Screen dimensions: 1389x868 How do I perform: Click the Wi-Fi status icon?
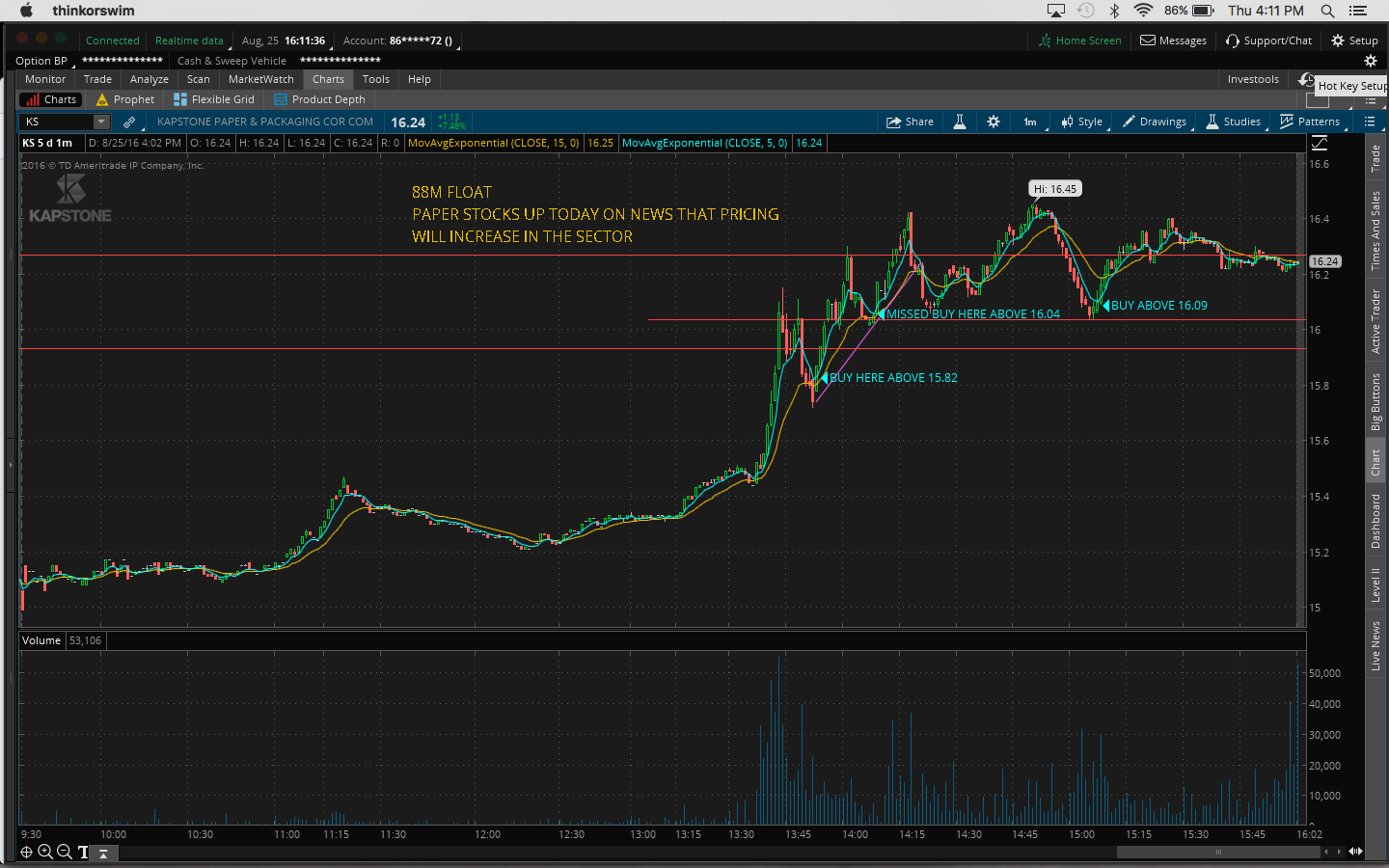click(1143, 11)
